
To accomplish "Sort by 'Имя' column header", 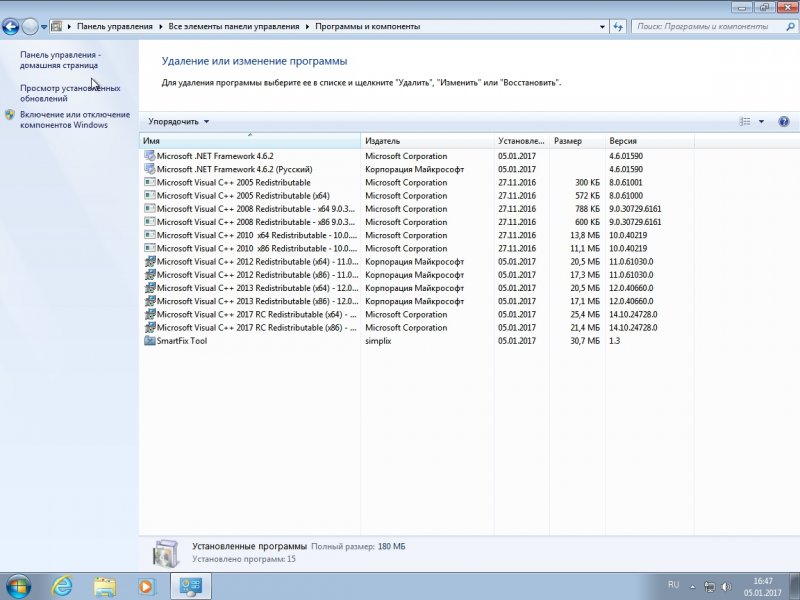I will pos(249,141).
